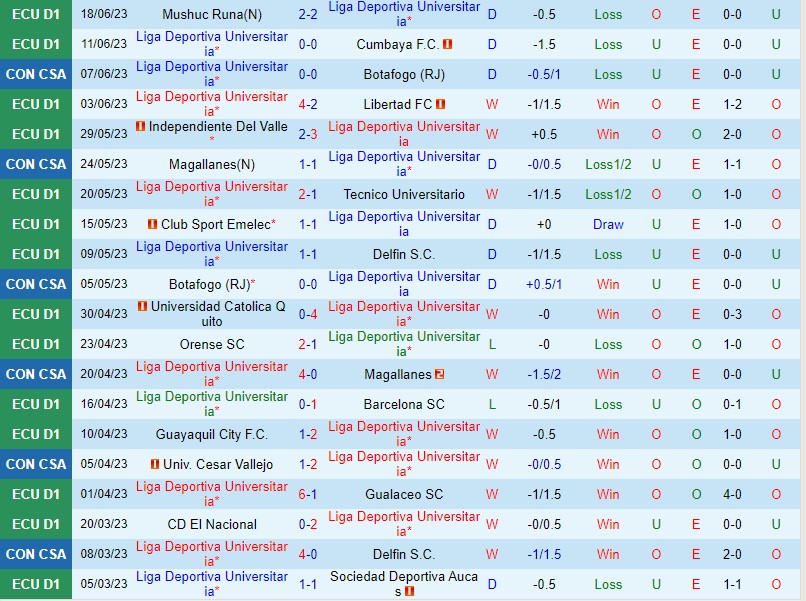The image size is (806, 601).
Task: Open Botafogo (RJ) in the 05/05/23 match
Action: (212, 284)
